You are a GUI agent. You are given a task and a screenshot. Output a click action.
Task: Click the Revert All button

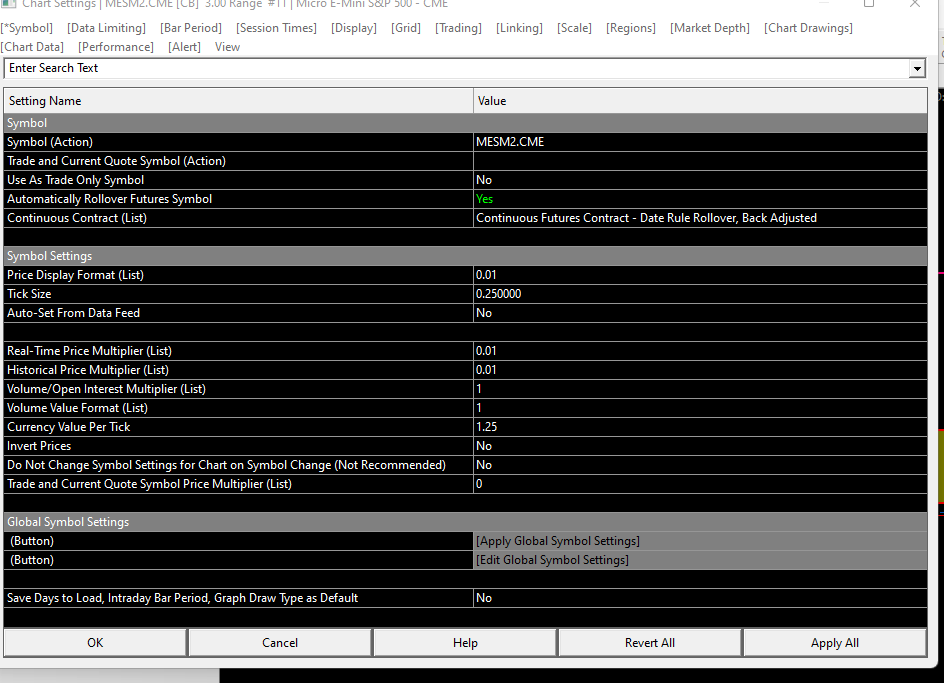point(650,643)
